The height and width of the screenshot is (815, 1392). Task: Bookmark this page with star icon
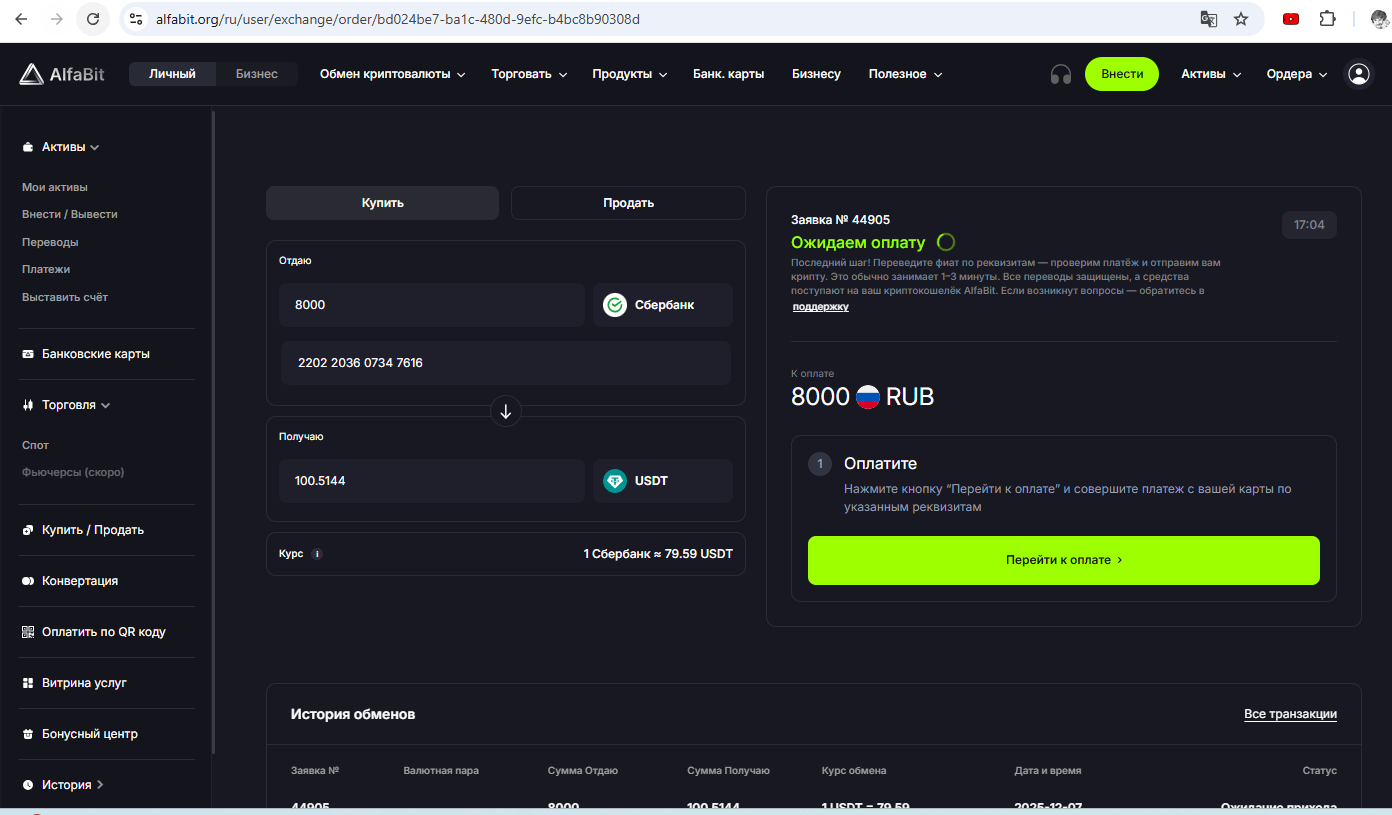(1241, 19)
